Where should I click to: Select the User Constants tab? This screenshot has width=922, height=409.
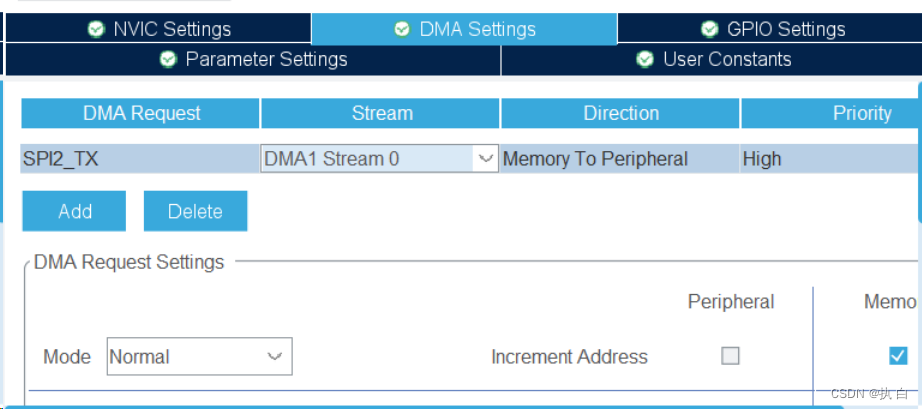point(711,59)
